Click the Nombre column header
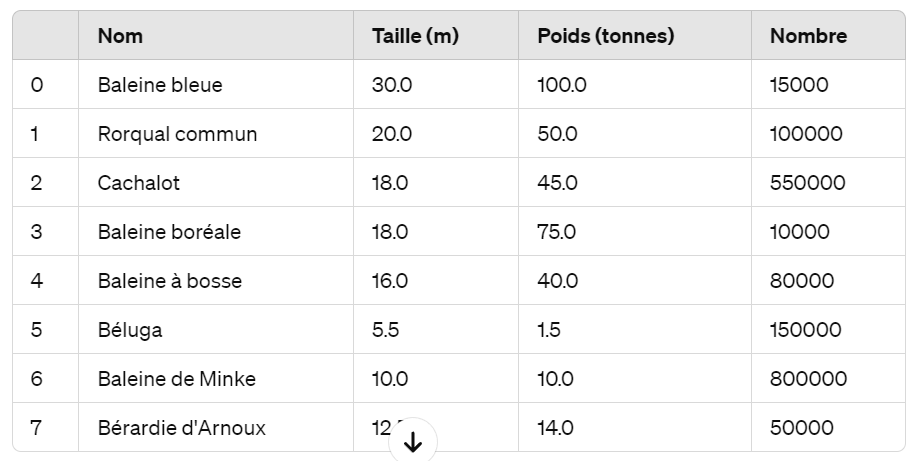Screen dimensions: 913x461 808,36
